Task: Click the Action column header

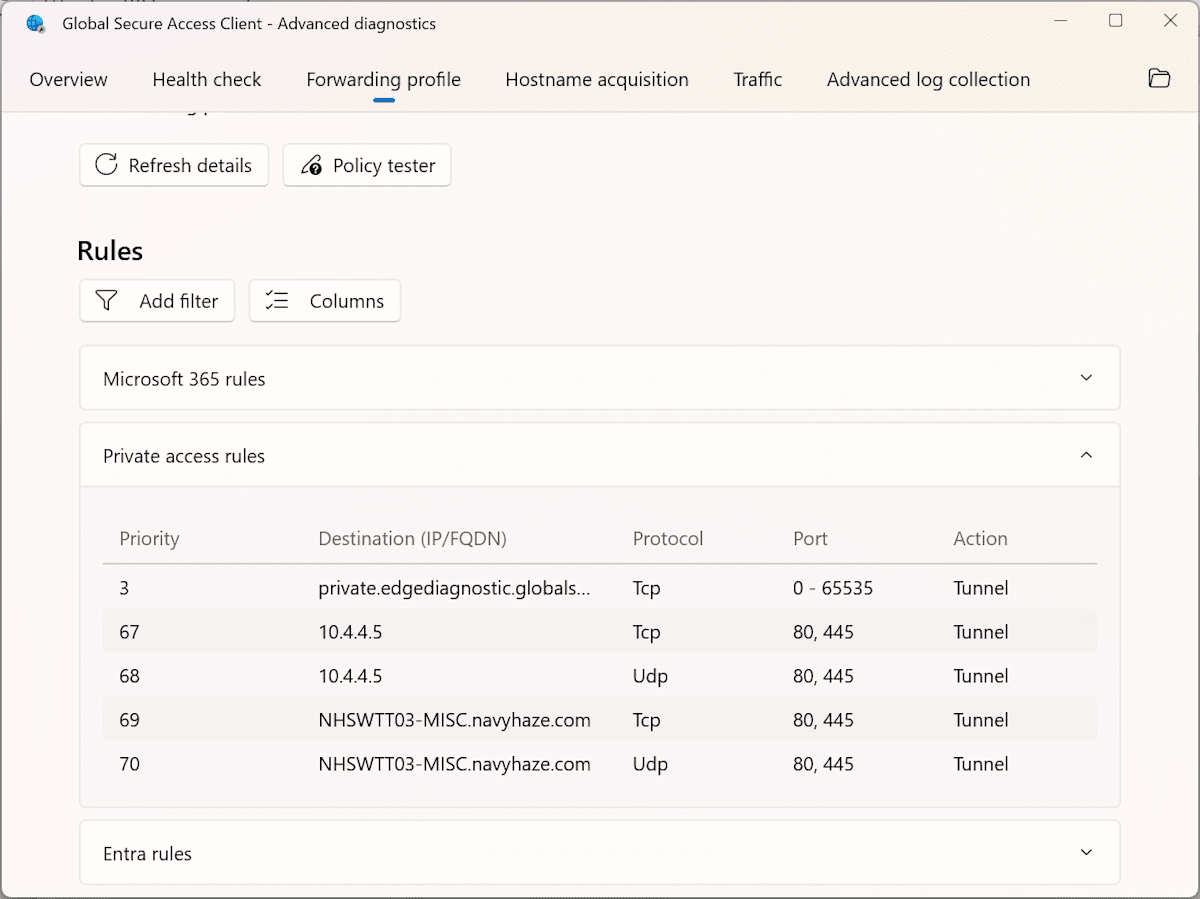Action: pos(980,538)
